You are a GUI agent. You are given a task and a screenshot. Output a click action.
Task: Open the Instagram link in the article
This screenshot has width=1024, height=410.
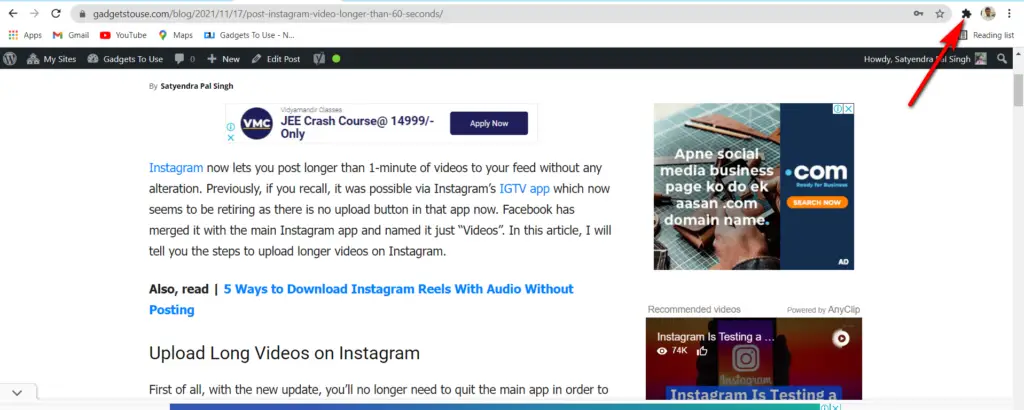tap(176, 168)
